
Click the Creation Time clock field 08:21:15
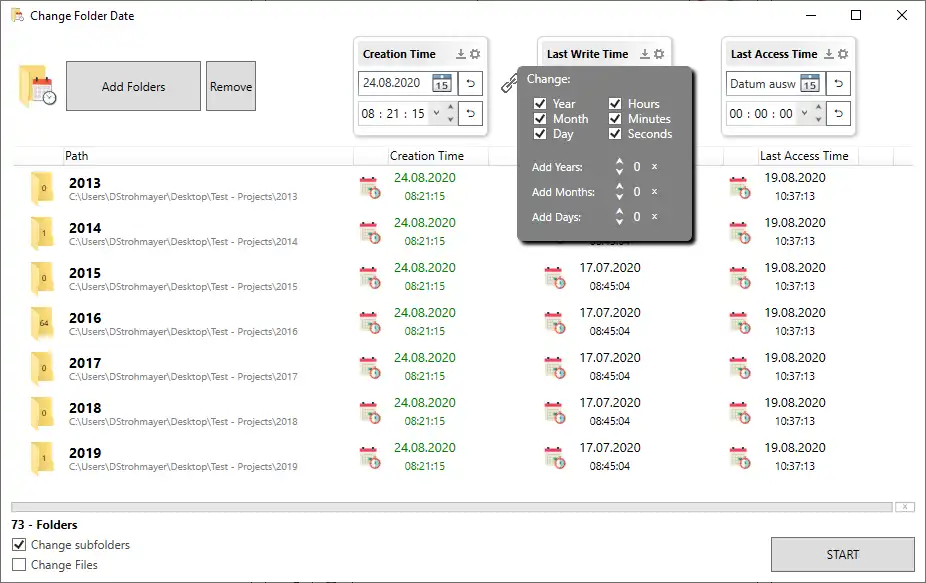[x=393, y=113]
